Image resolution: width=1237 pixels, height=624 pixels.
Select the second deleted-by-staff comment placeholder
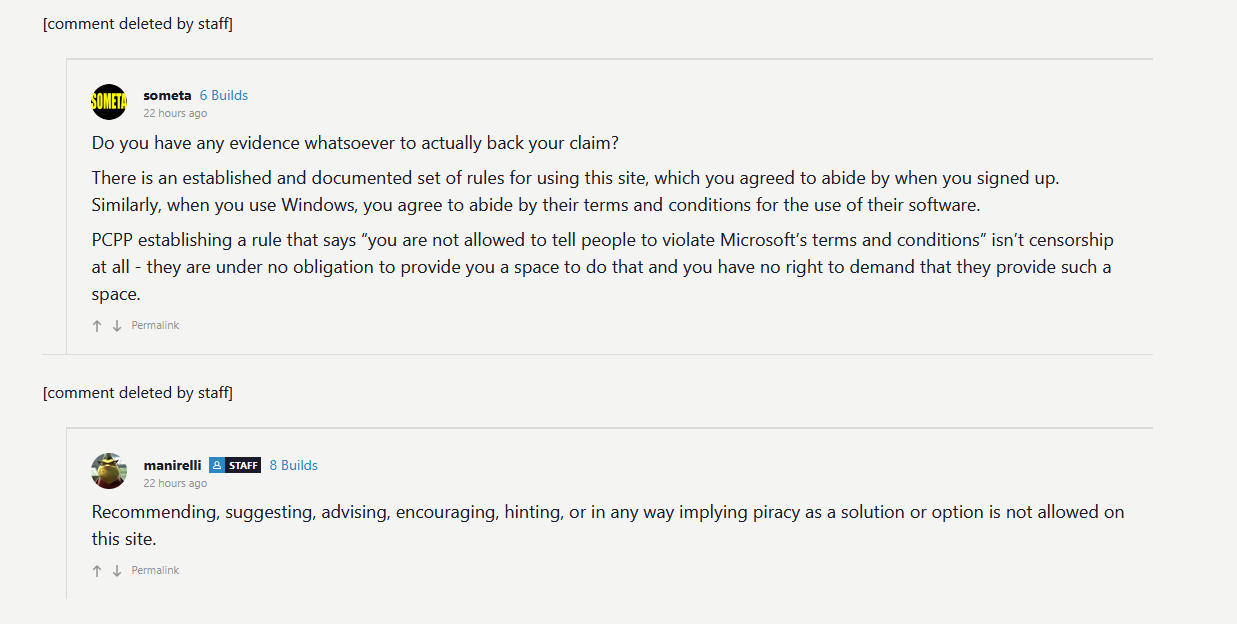(138, 393)
